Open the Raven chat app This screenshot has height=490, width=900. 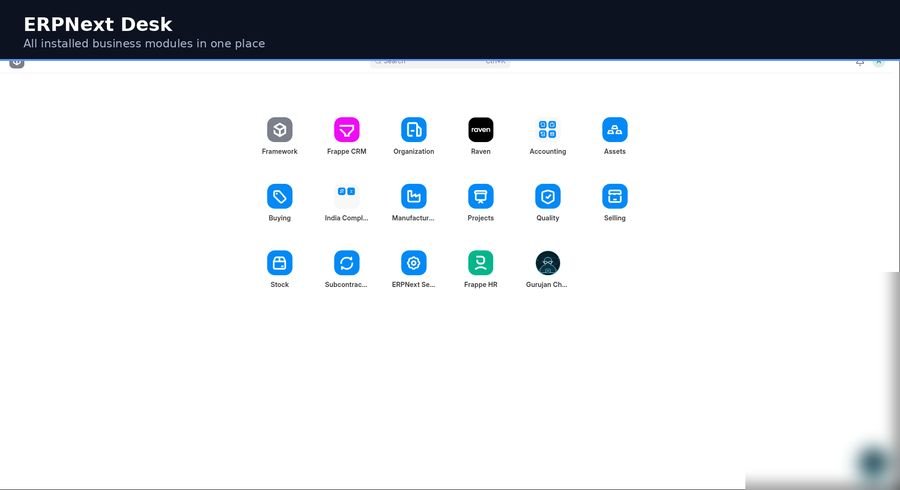click(480, 130)
